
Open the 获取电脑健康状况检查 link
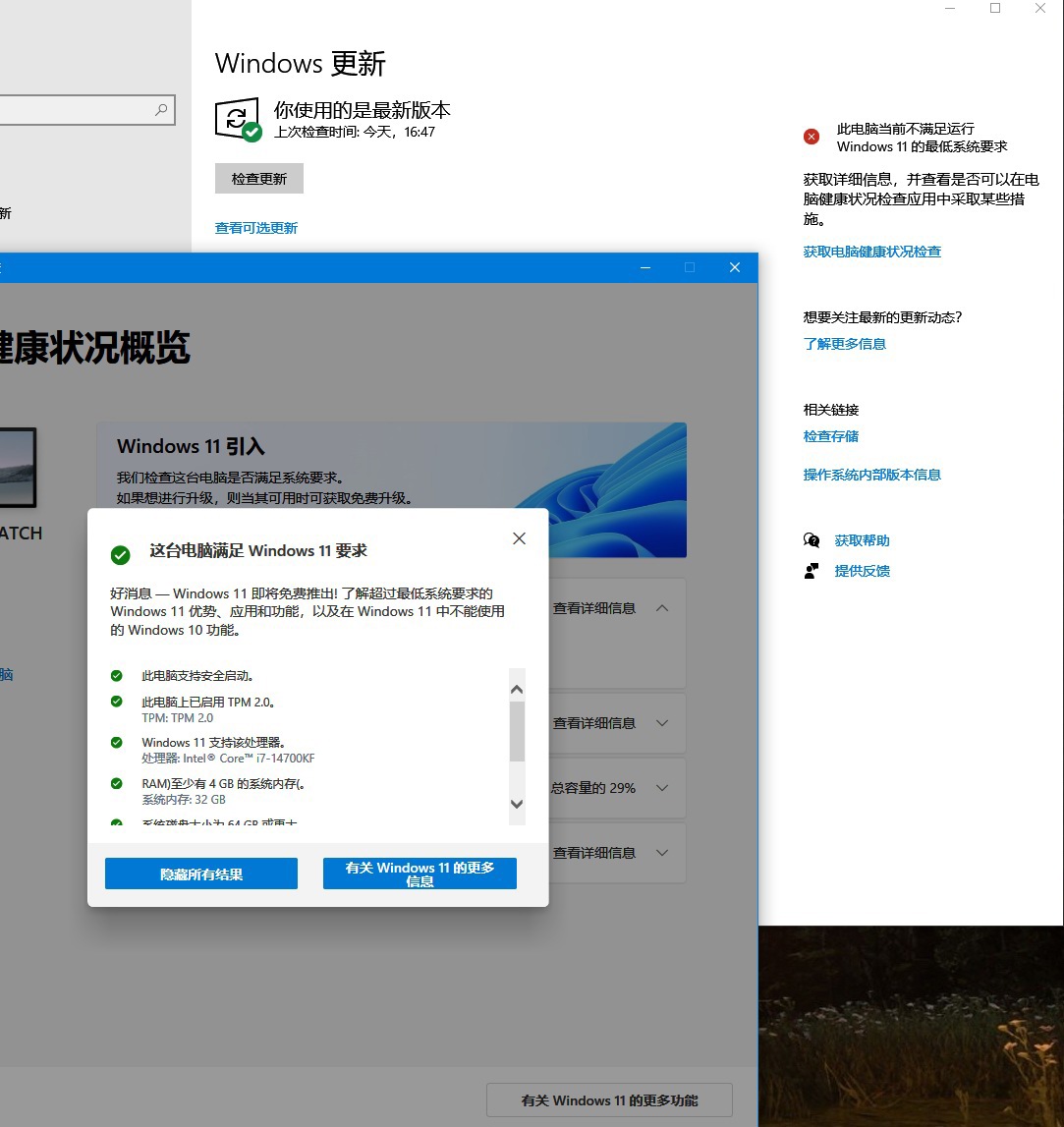point(872,252)
